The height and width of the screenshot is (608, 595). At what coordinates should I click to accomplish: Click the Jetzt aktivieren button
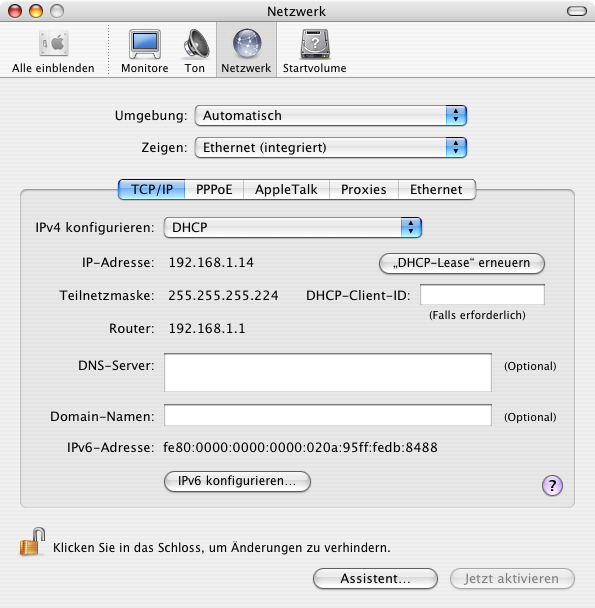click(512, 579)
